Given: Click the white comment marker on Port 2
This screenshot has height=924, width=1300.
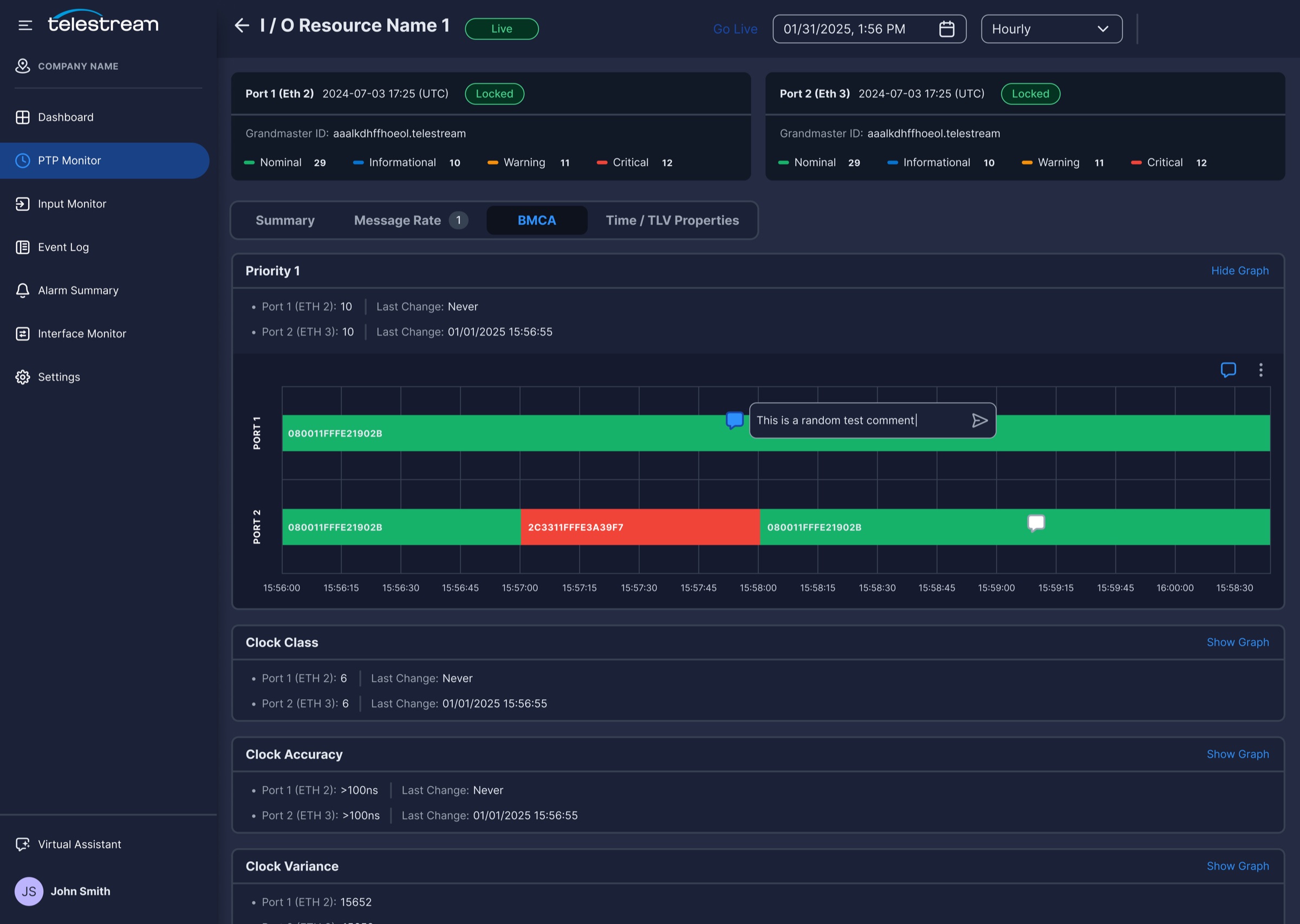Looking at the screenshot, I should tap(1036, 523).
